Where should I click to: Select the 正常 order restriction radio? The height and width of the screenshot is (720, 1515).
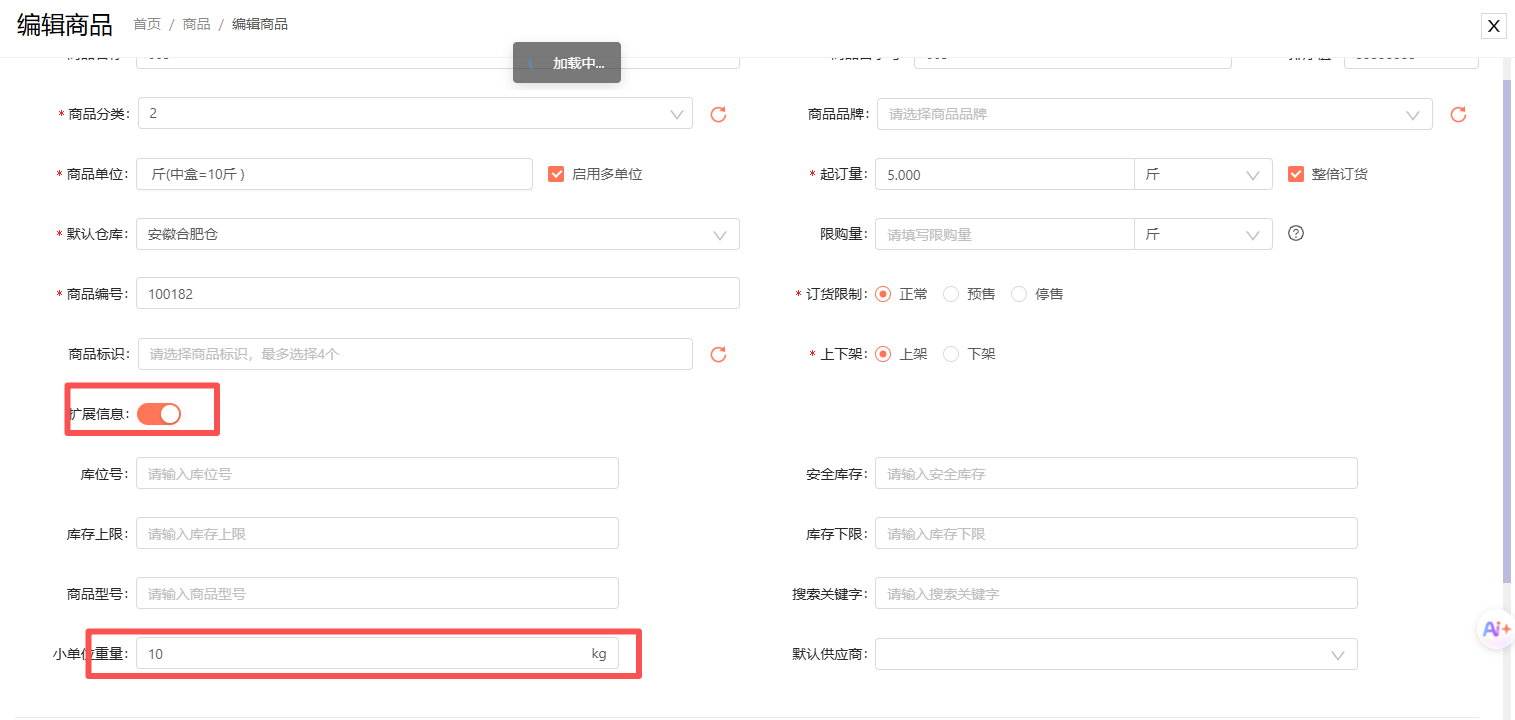883,294
